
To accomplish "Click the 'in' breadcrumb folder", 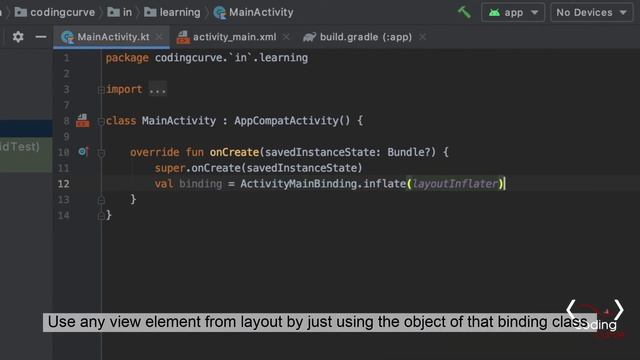I will click(120, 12).
